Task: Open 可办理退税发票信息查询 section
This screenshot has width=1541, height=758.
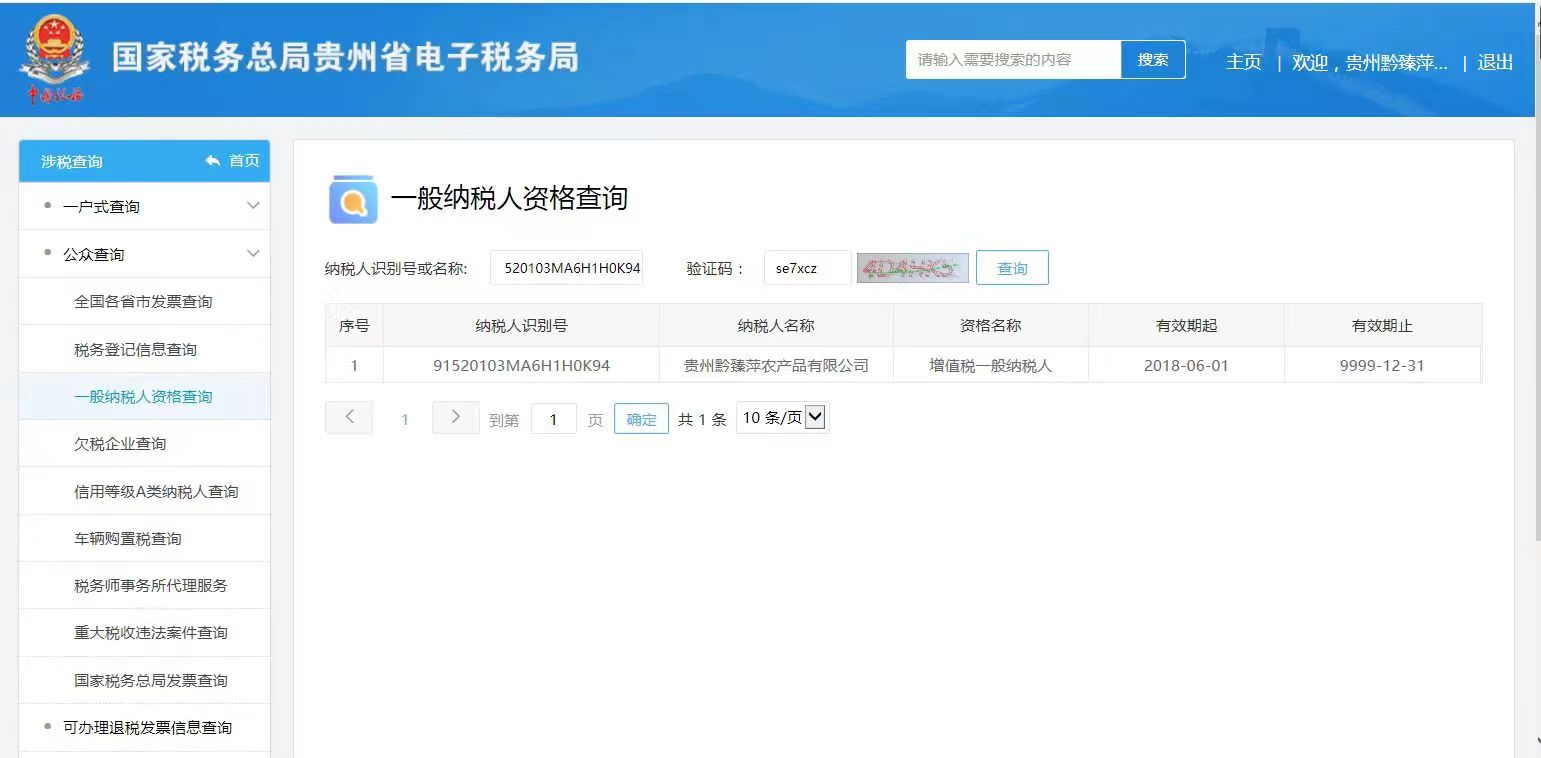Action: pos(147,728)
